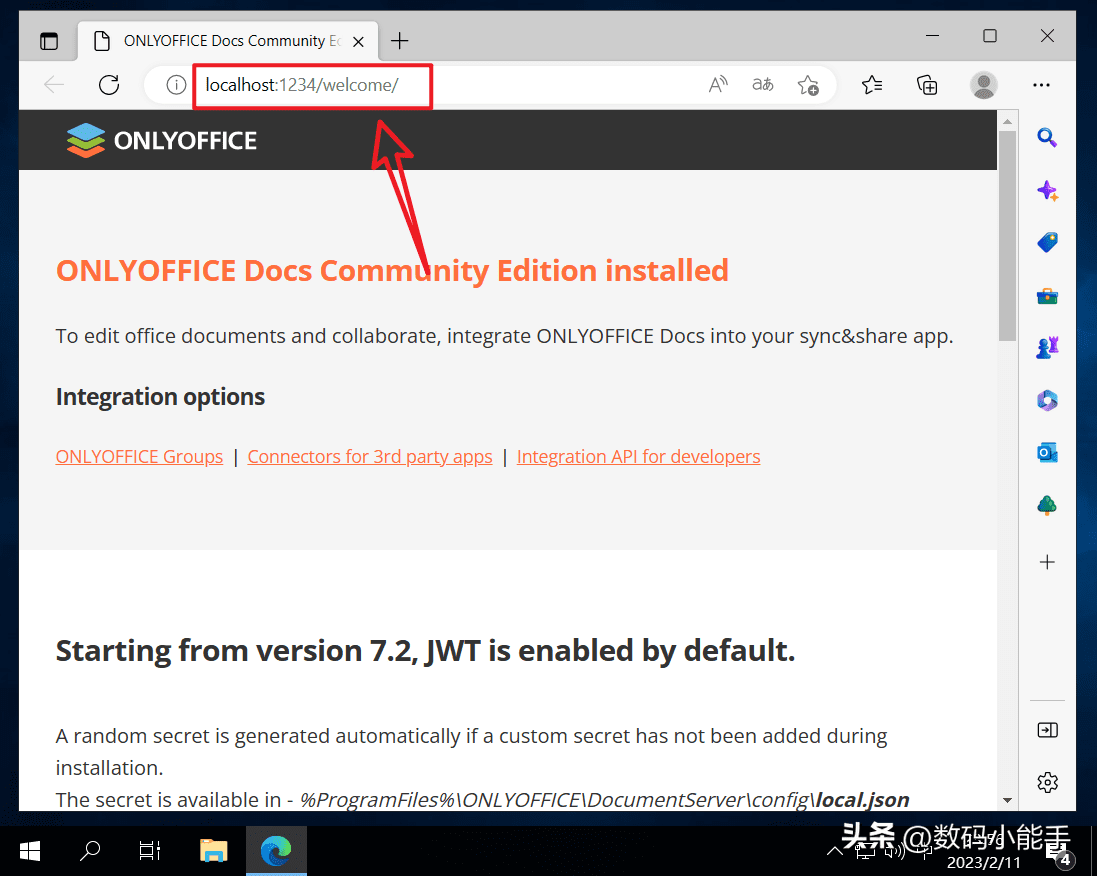Open Connectors for 3rd party apps link
Viewport: 1097px width, 876px height.
coord(370,457)
